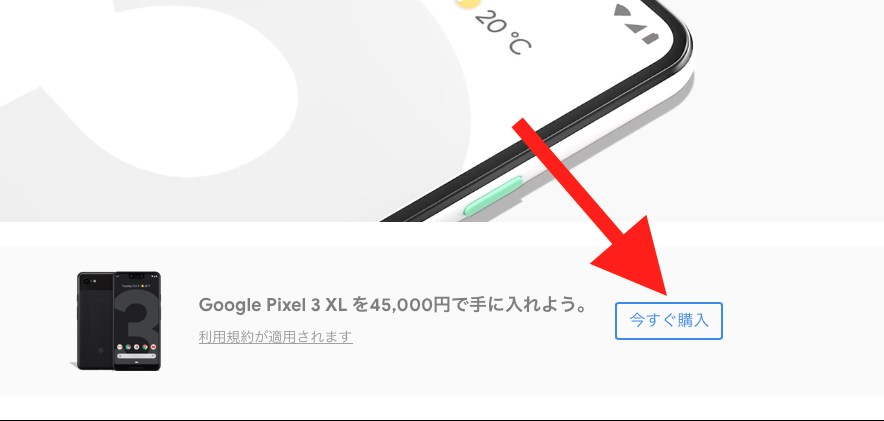Click the Wi-Fi icon on hero phone
The width and height of the screenshot is (884, 421).
click(622, 11)
